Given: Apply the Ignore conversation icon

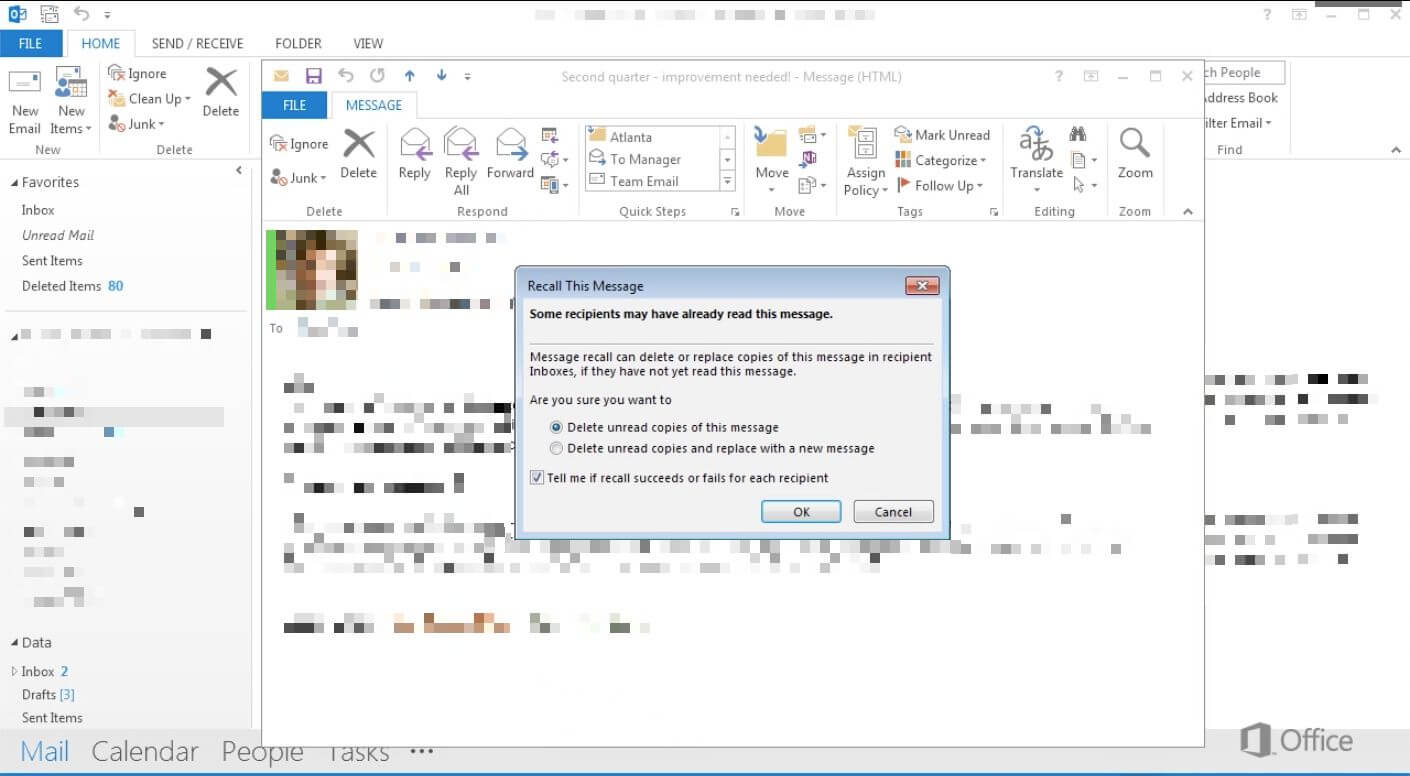Looking at the screenshot, I should point(299,143).
